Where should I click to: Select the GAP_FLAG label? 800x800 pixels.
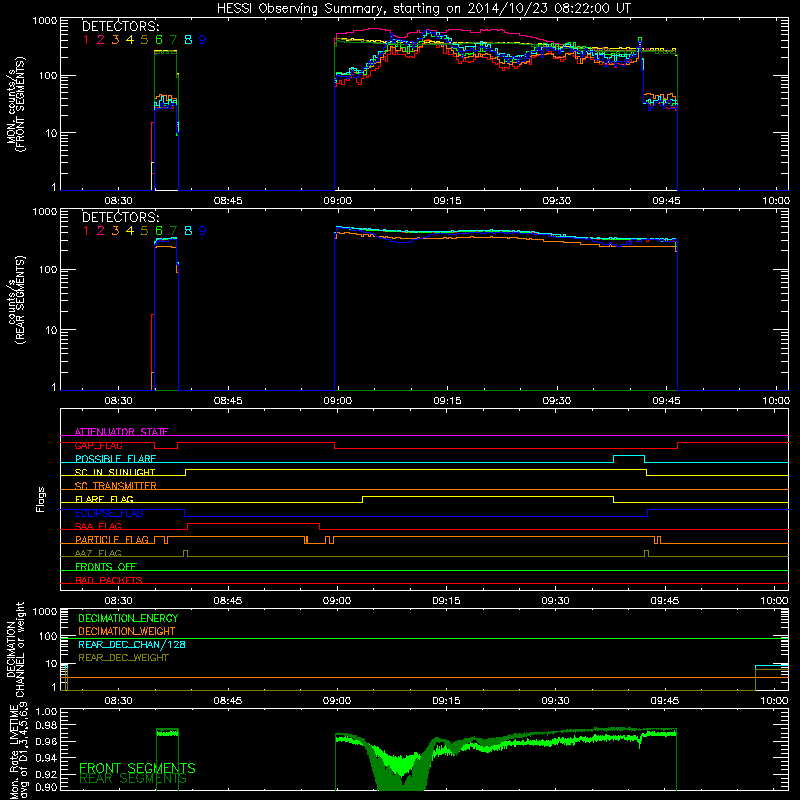pos(98,445)
